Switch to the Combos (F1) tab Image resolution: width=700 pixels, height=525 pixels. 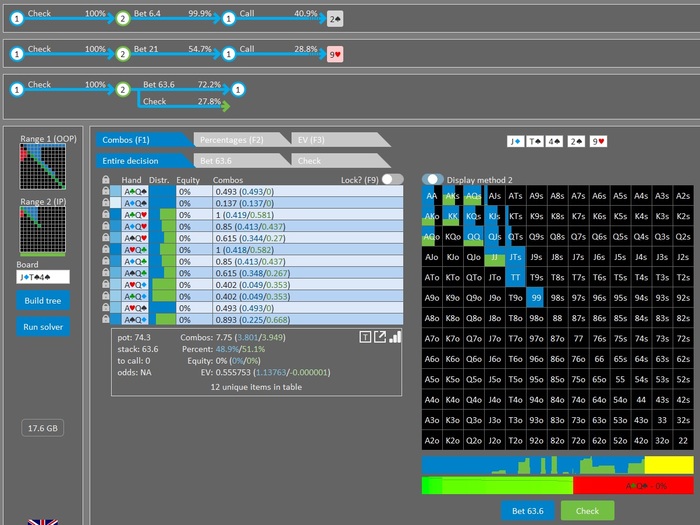[143, 140]
